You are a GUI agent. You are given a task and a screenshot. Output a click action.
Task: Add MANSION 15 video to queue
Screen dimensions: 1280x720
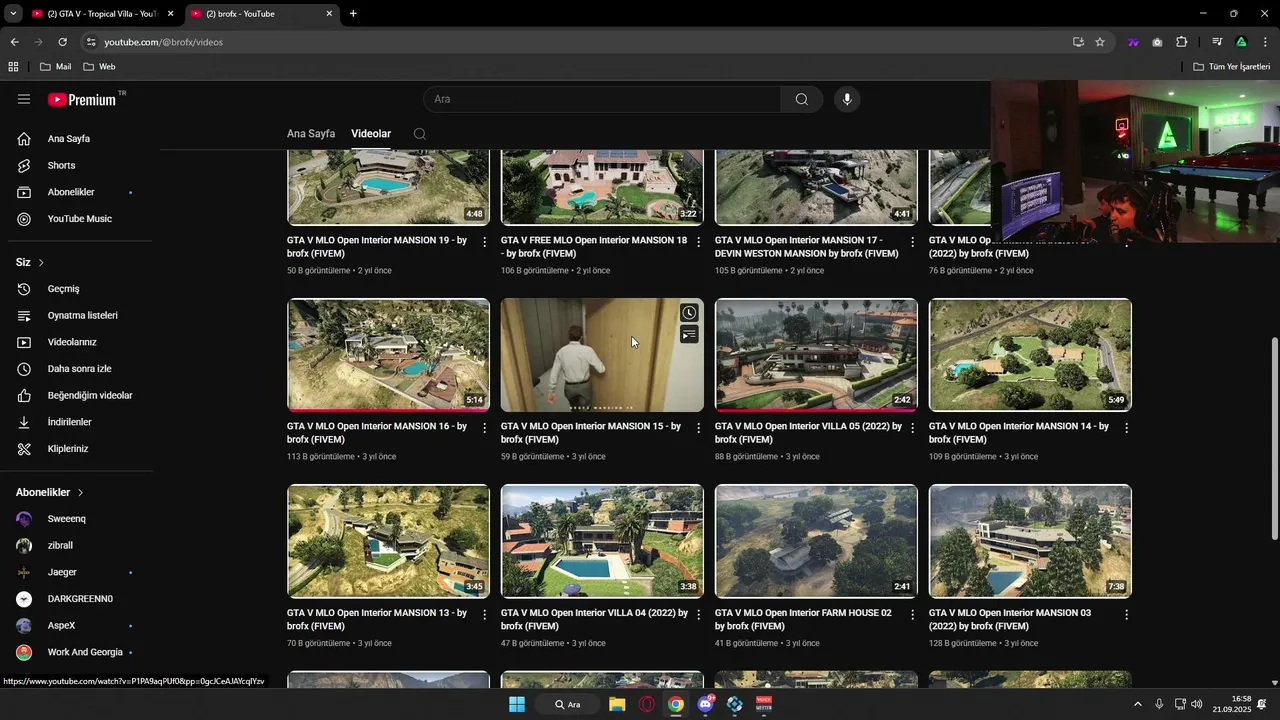(689, 335)
